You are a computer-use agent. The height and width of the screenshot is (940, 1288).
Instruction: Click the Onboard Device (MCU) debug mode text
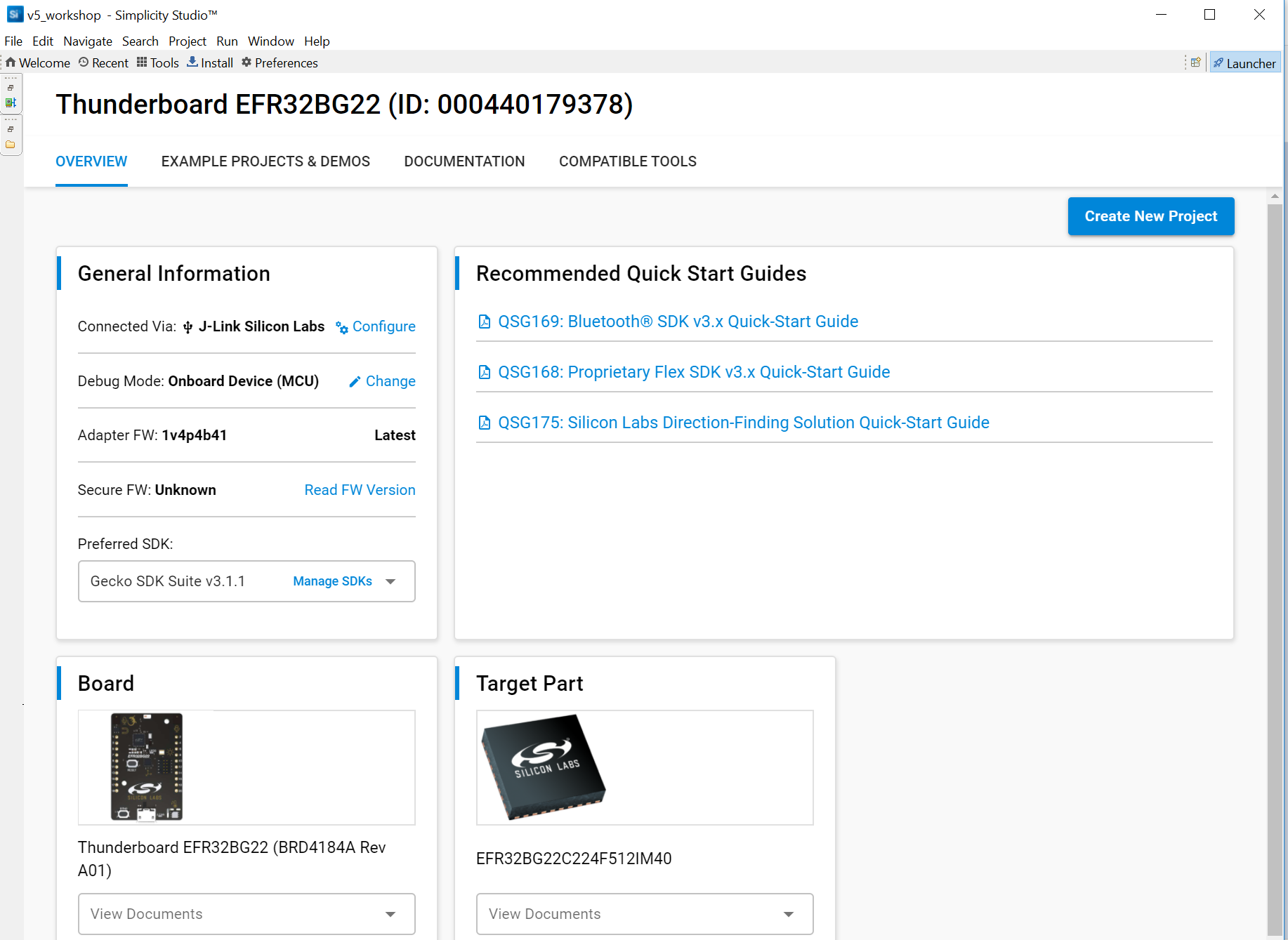[x=244, y=381]
